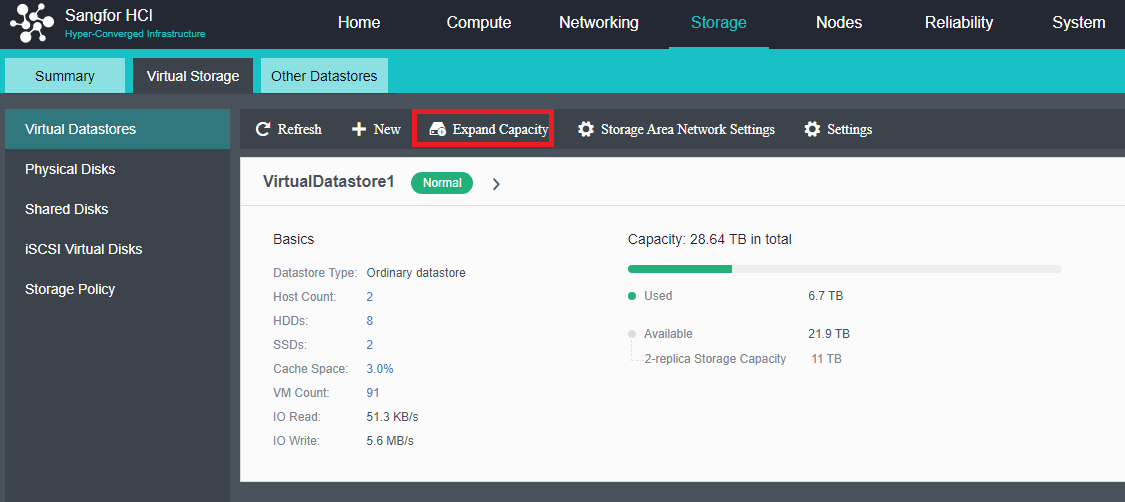Select iSCSI Virtual Disks in sidebar
1125x502 pixels.
click(x=83, y=249)
